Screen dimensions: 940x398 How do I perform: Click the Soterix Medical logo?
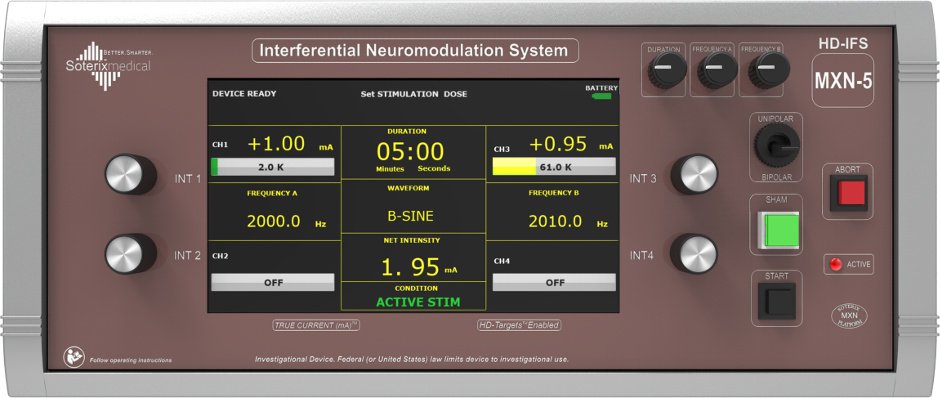pyautogui.click(x=109, y=65)
